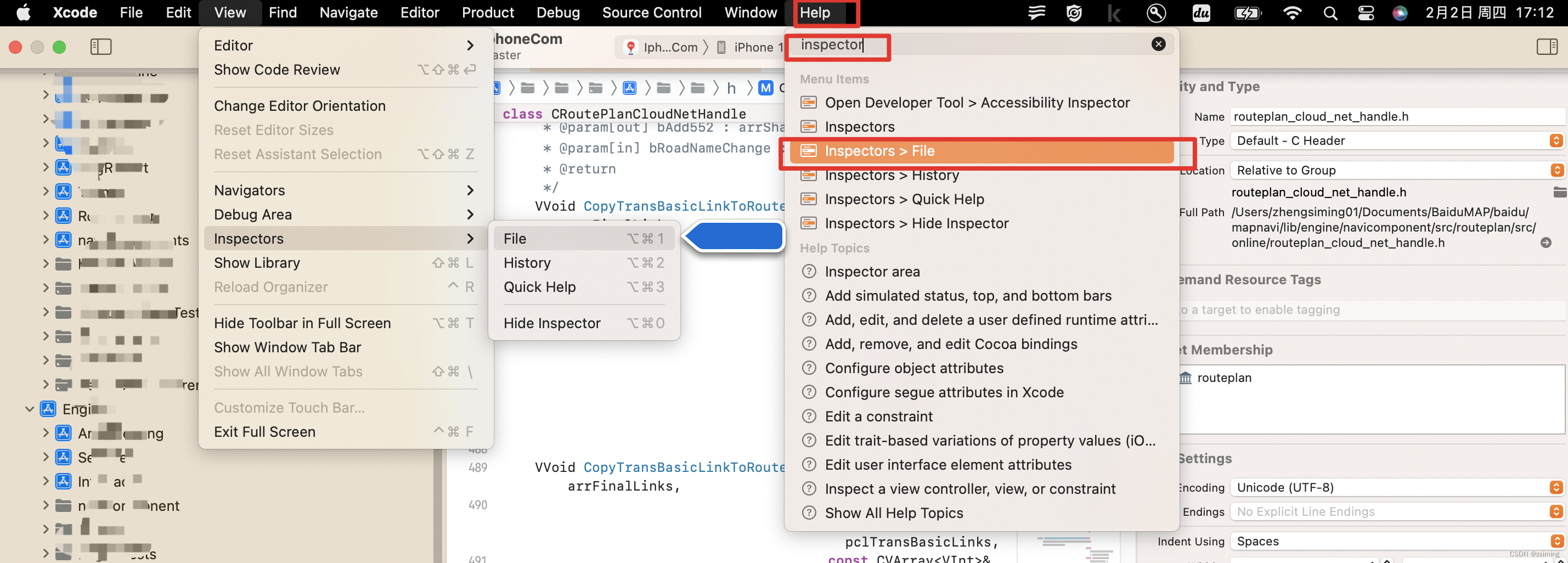Select Change Editor Orientation
The height and width of the screenshot is (563, 1568).
click(x=346, y=106)
